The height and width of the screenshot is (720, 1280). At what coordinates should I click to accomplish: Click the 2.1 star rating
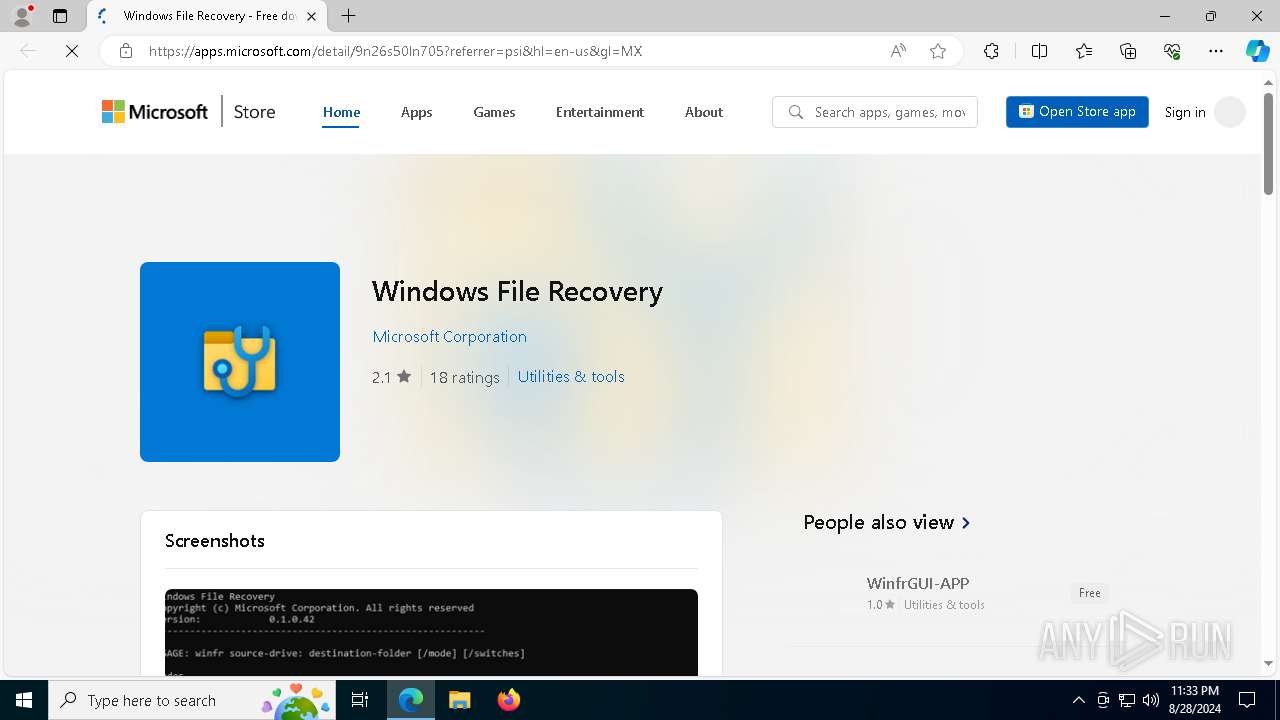pos(391,377)
